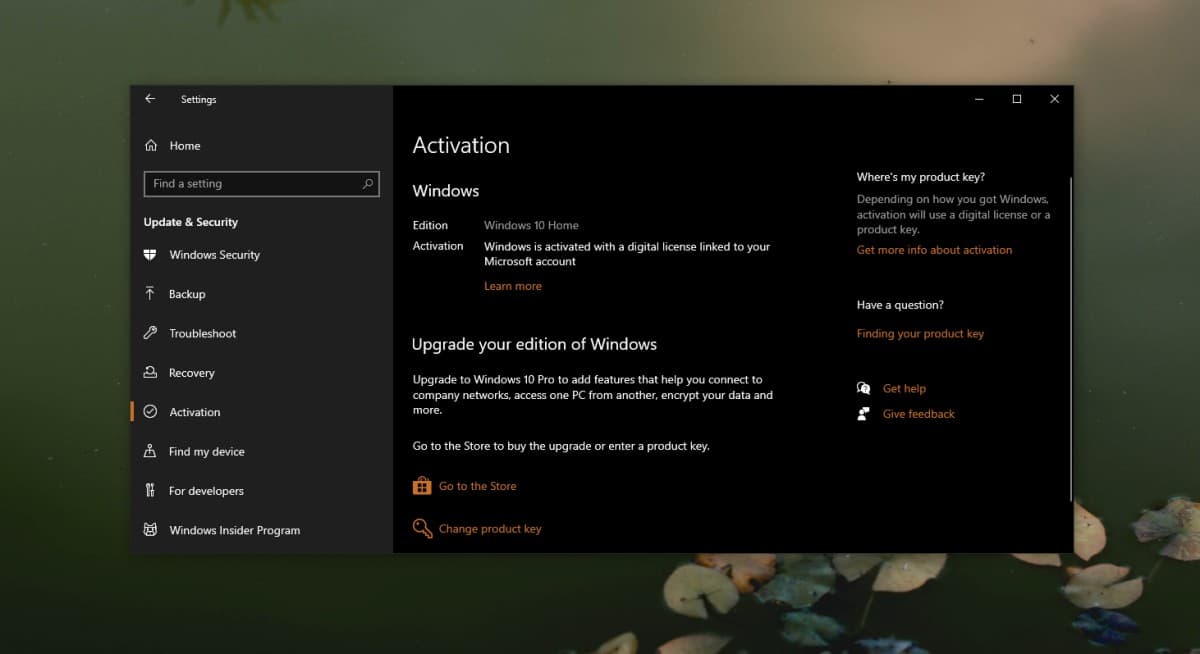Screen dimensions: 1200x654
Task: Select the Troubleshoot wrench icon
Action: (x=150, y=333)
